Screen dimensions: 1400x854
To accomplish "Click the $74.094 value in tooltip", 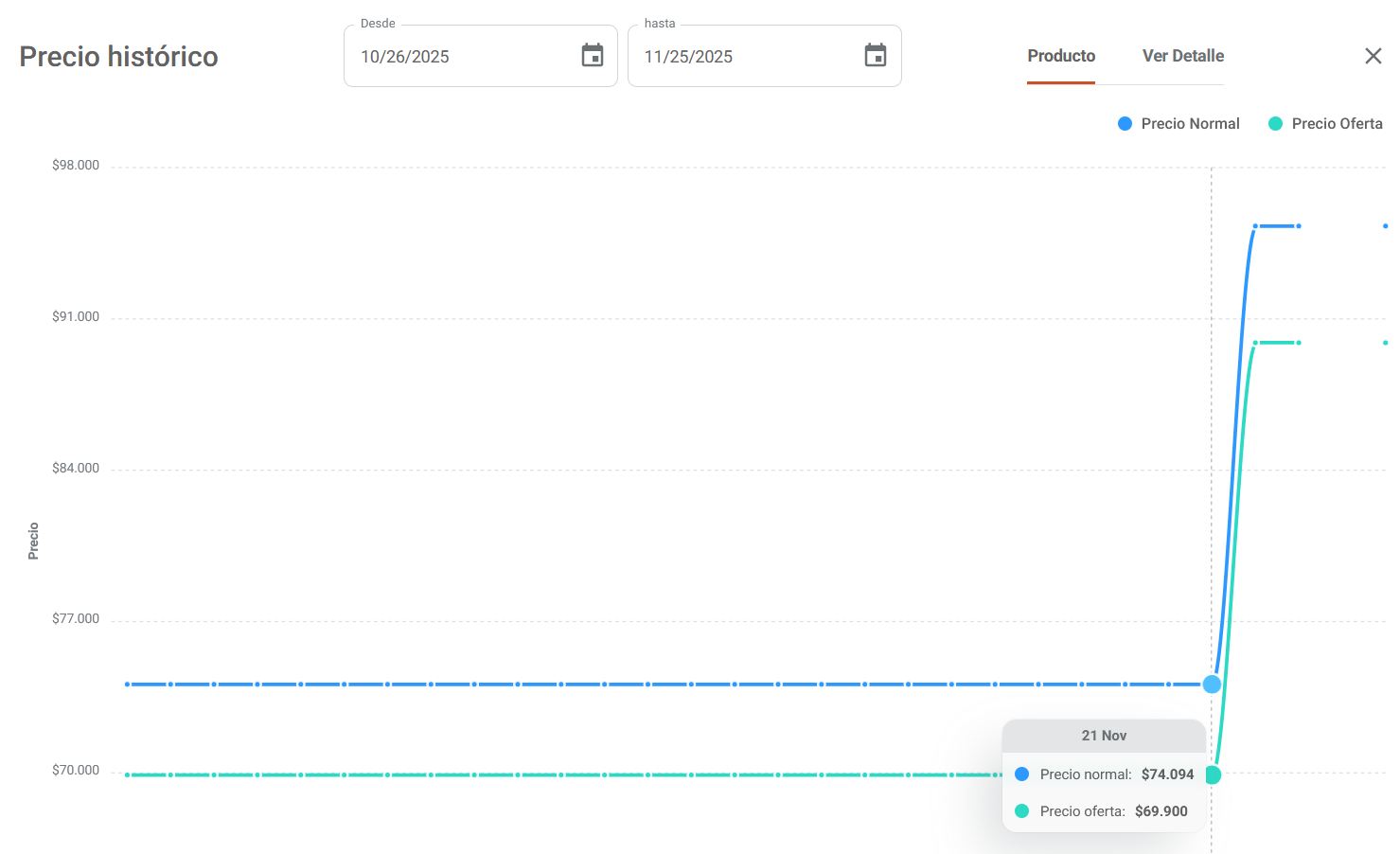I will [1167, 774].
